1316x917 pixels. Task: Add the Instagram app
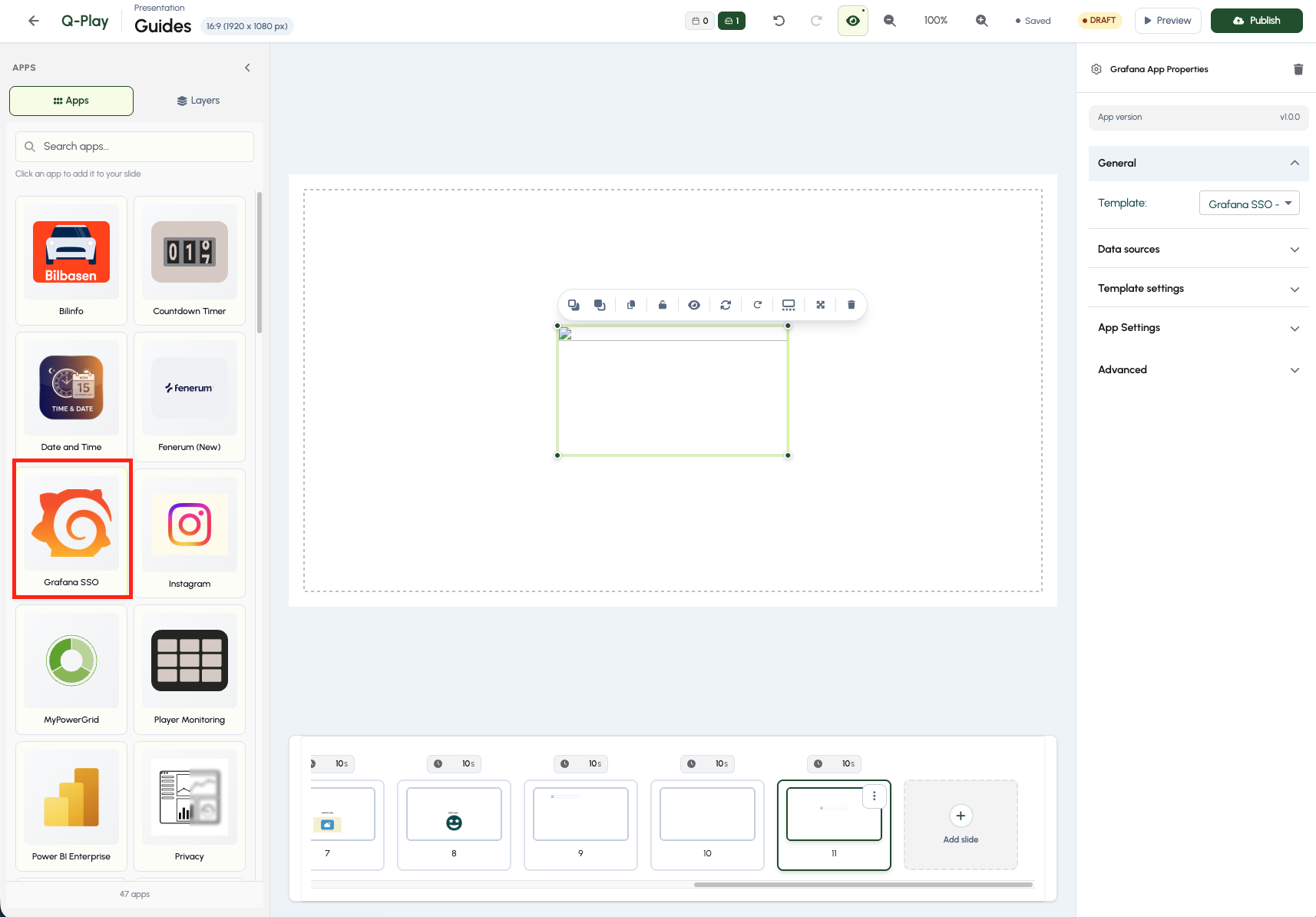pos(190,533)
